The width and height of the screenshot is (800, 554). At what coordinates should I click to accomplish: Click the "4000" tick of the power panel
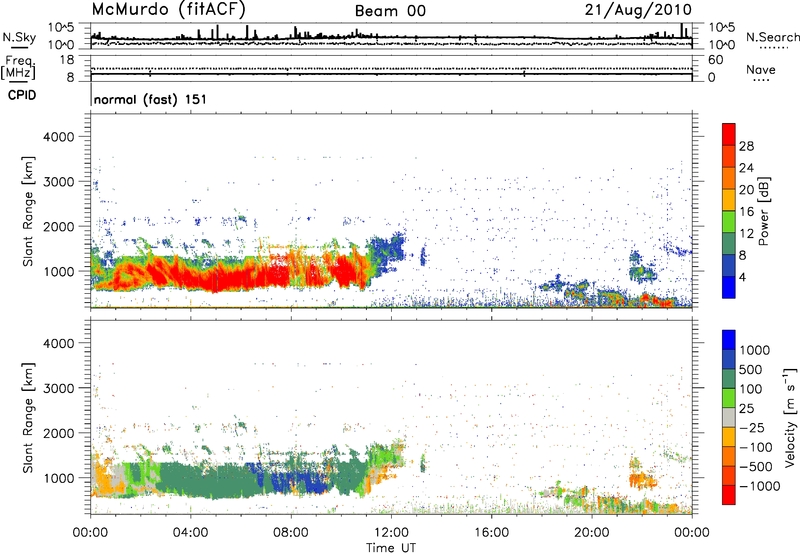click(58, 137)
